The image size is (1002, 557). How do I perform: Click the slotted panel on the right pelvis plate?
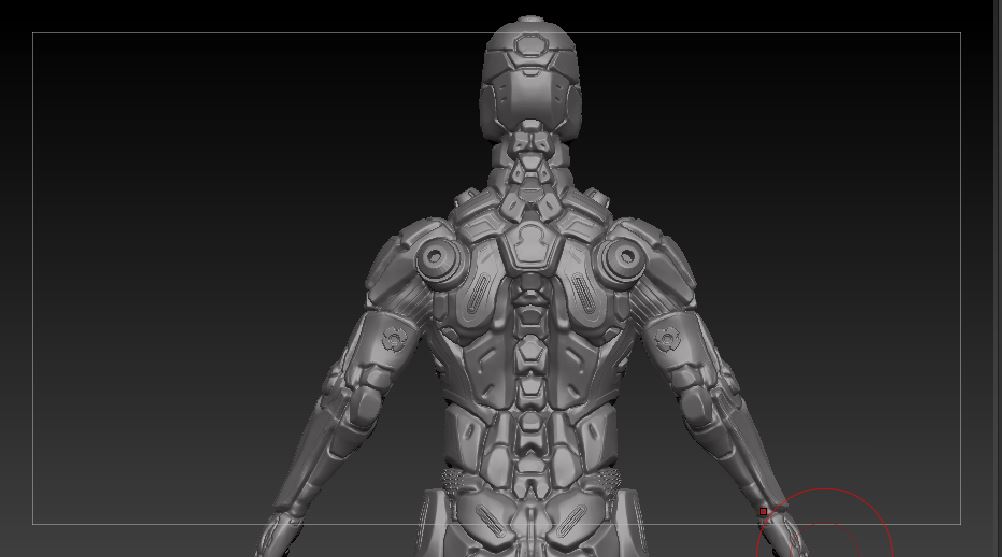(572, 520)
